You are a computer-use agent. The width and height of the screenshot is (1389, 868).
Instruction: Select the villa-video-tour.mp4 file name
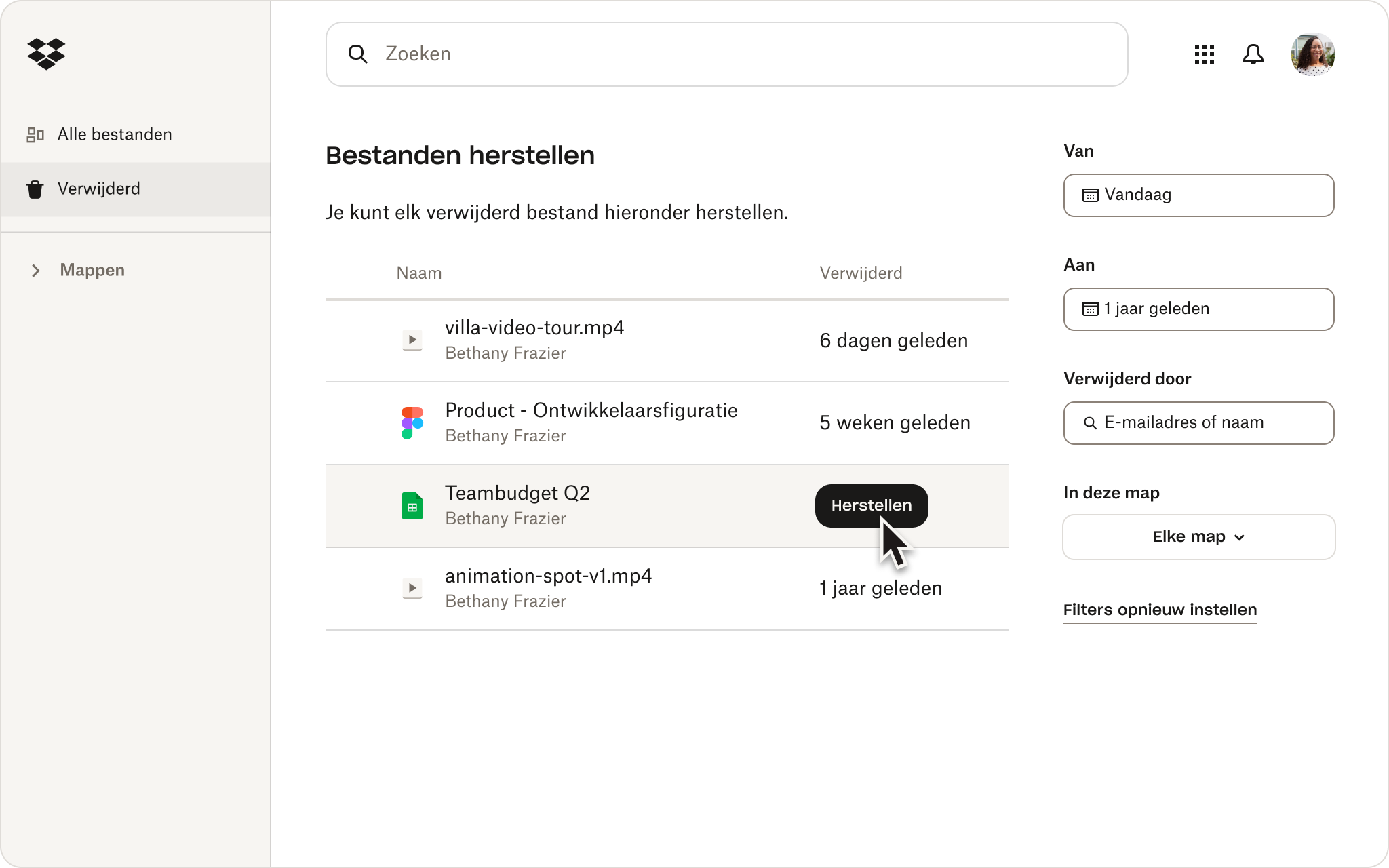pos(534,328)
